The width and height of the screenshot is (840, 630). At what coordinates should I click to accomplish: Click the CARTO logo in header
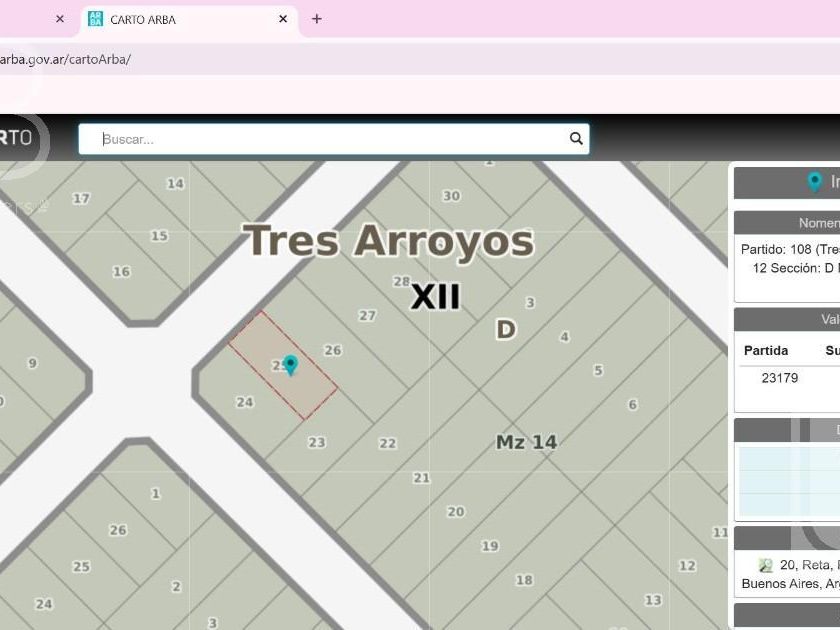point(16,138)
